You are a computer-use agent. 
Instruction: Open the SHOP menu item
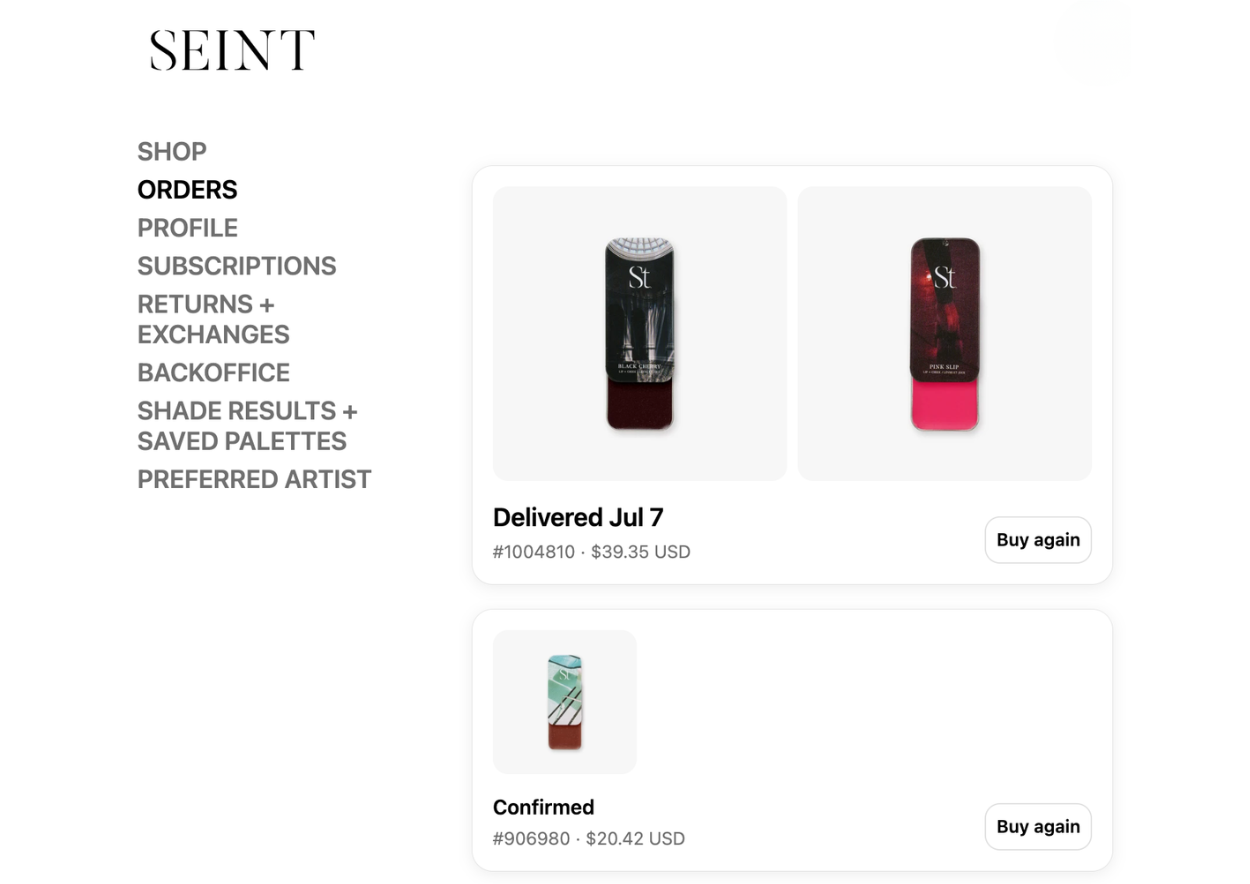click(x=172, y=152)
